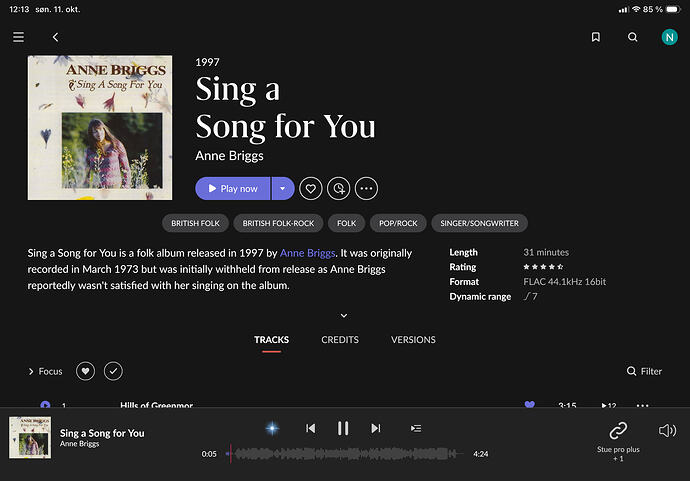The height and width of the screenshot is (481, 690).
Task: Open Play now dropdown arrow
Action: (x=283, y=188)
